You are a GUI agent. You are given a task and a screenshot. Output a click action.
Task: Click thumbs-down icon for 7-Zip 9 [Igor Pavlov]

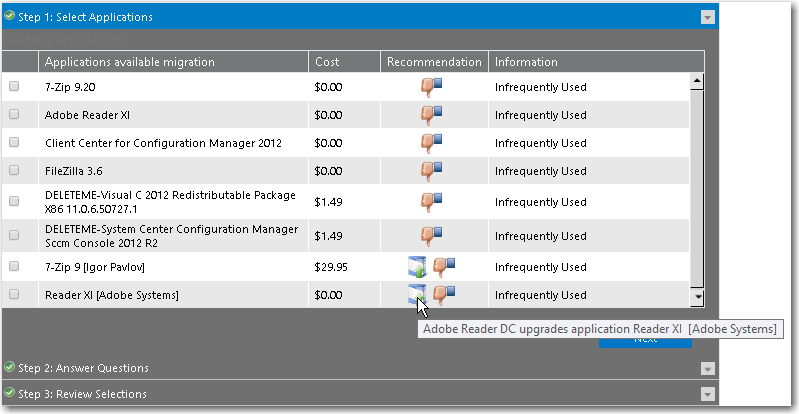(x=444, y=267)
